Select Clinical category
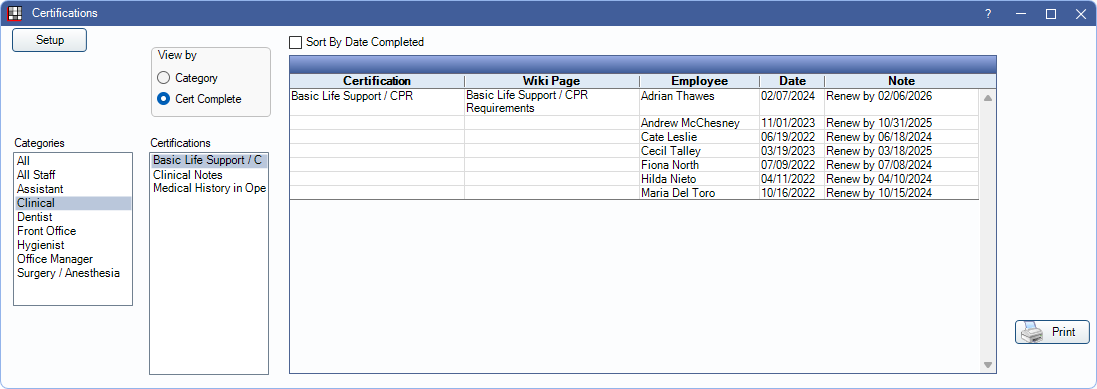This screenshot has width=1097, height=389. (x=73, y=203)
